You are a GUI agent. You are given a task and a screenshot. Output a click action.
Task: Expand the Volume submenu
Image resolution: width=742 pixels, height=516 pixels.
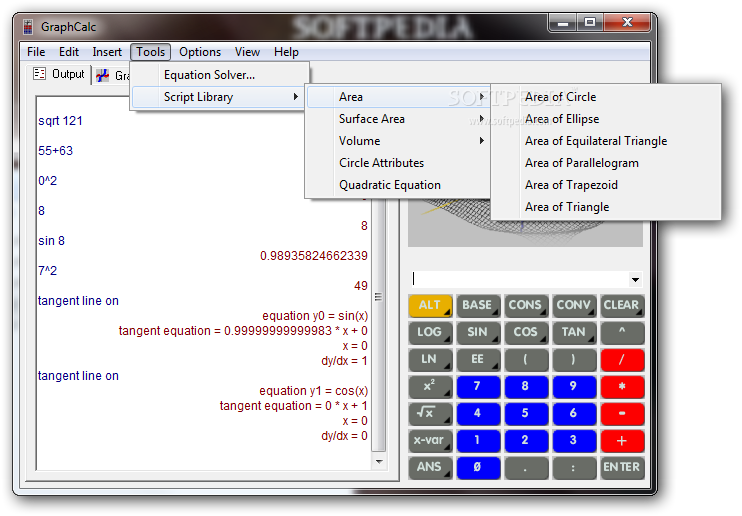point(398,141)
